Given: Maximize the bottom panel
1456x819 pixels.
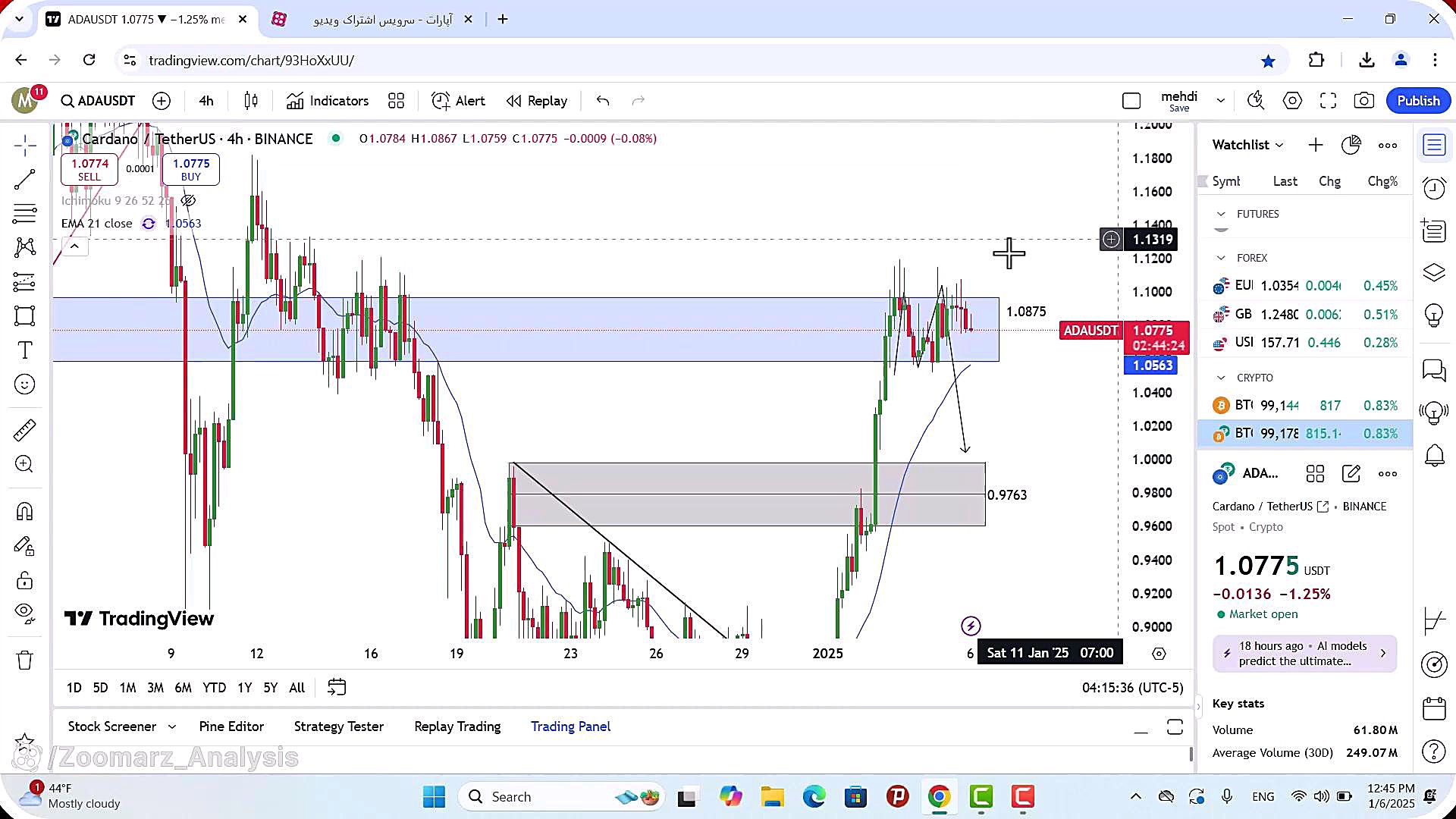Looking at the screenshot, I should coord(1175,727).
